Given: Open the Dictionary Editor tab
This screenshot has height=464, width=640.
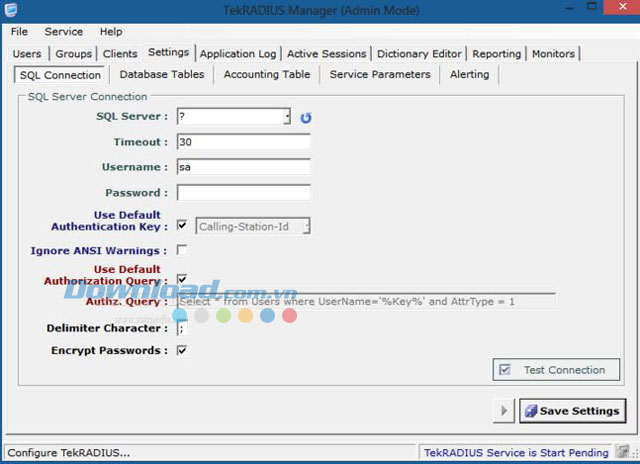Looking at the screenshot, I should click(419, 53).
